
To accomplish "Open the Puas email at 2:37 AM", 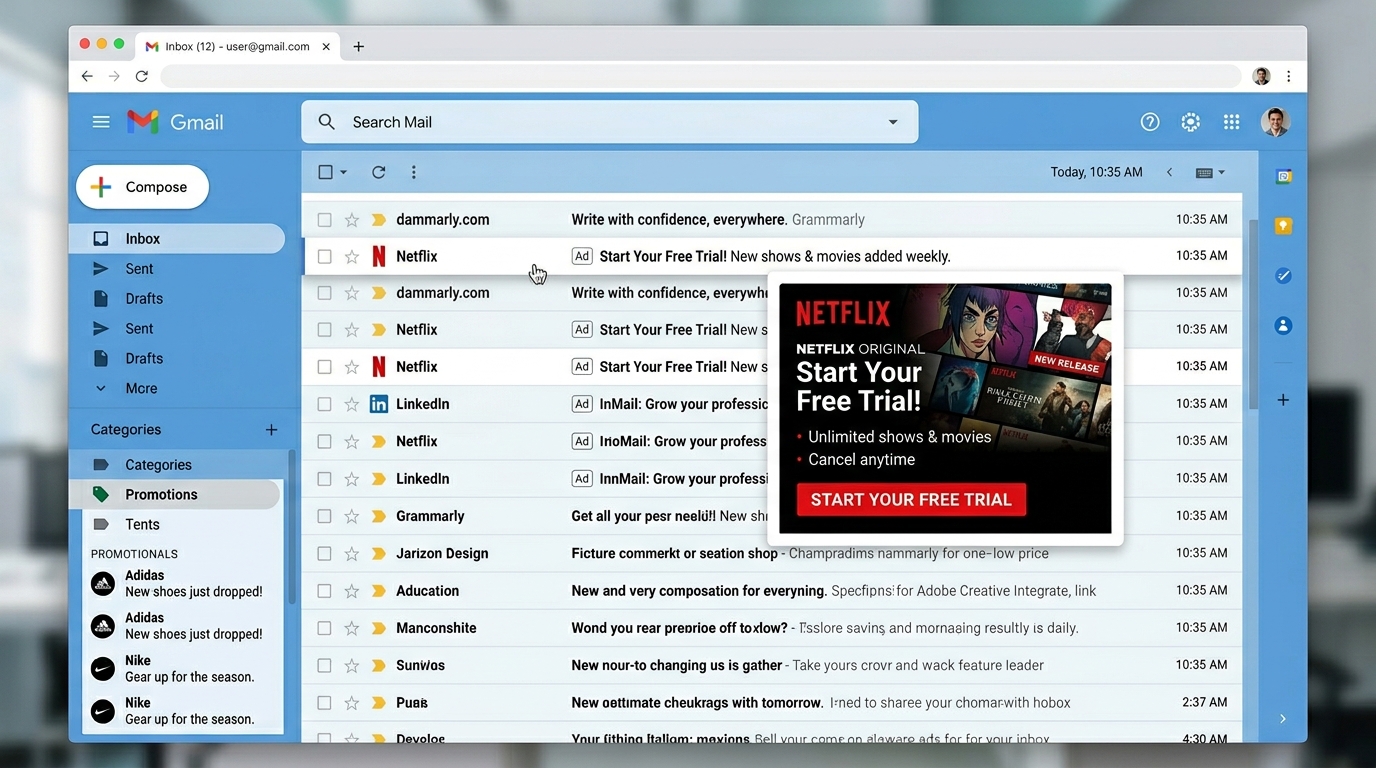I will [x=772, y=703].
